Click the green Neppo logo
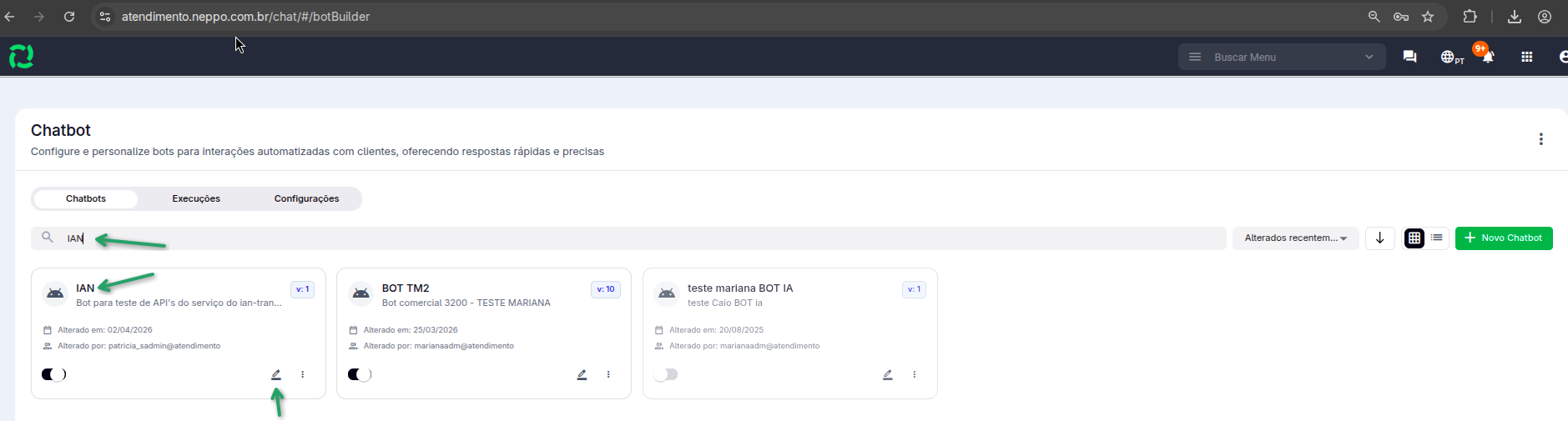The image size is (1568, 421). click(x=21, y=57)
